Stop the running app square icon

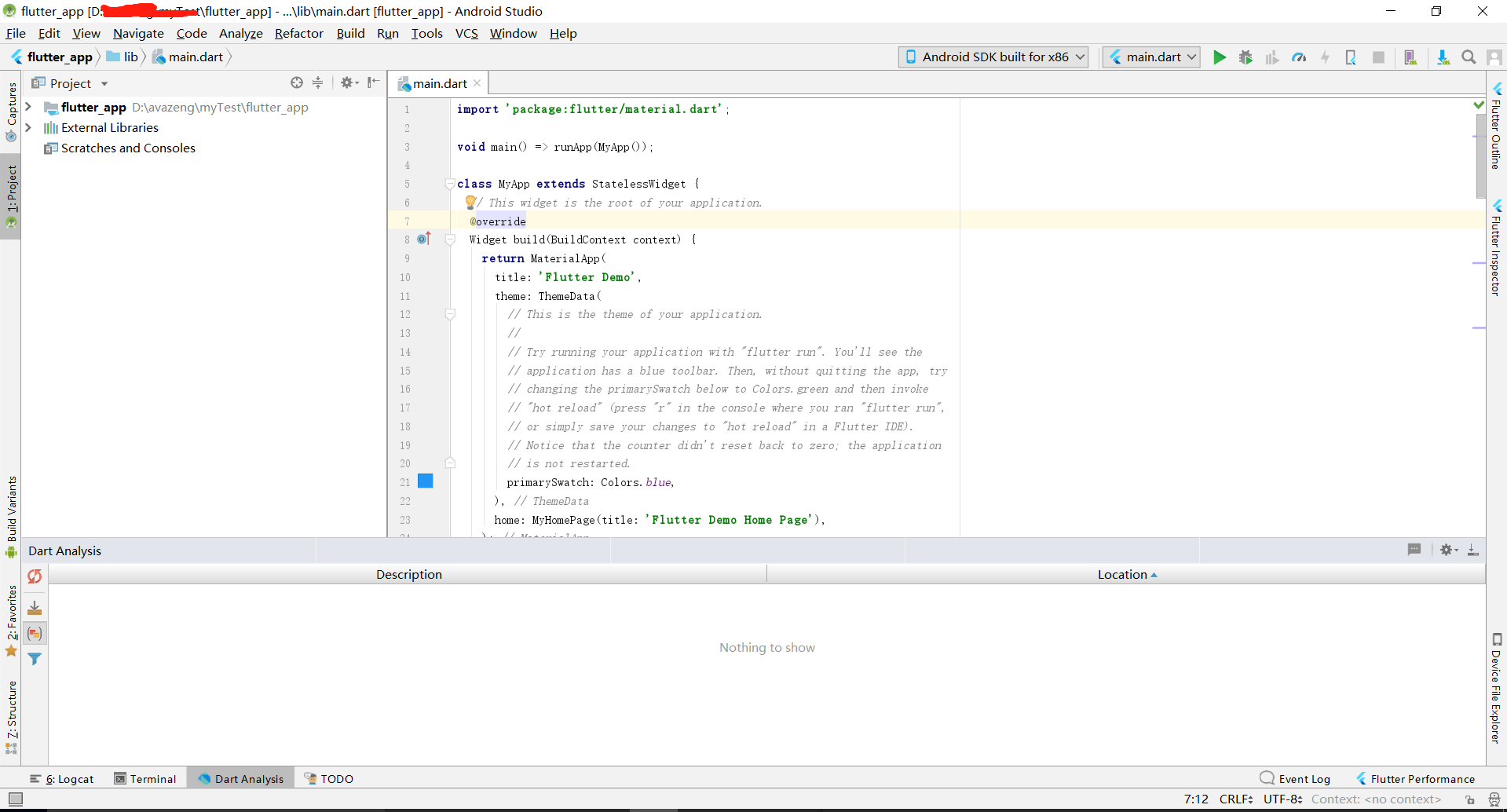(x=1378, y=57)
